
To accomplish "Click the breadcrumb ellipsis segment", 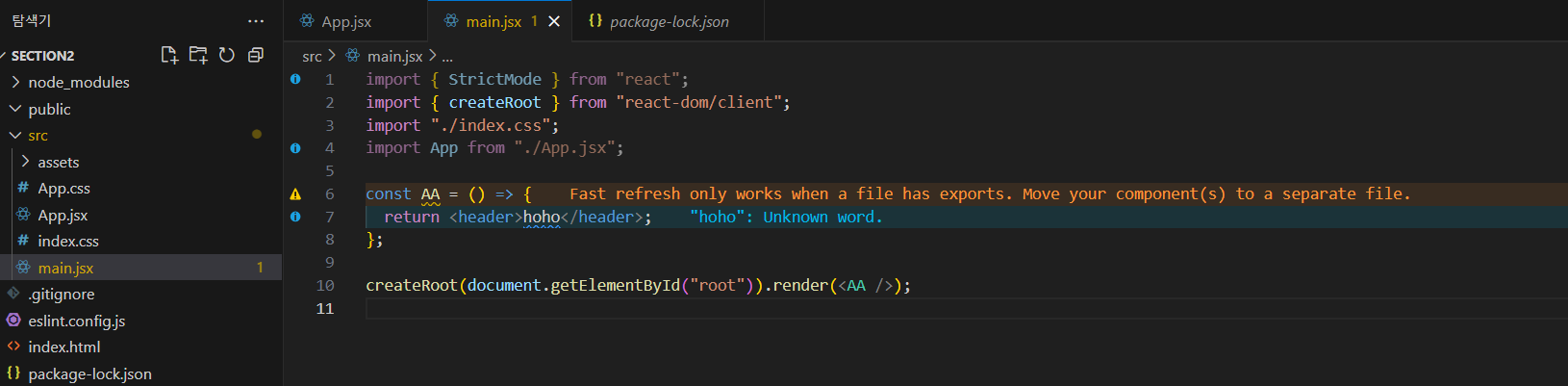I will [447, 57].
